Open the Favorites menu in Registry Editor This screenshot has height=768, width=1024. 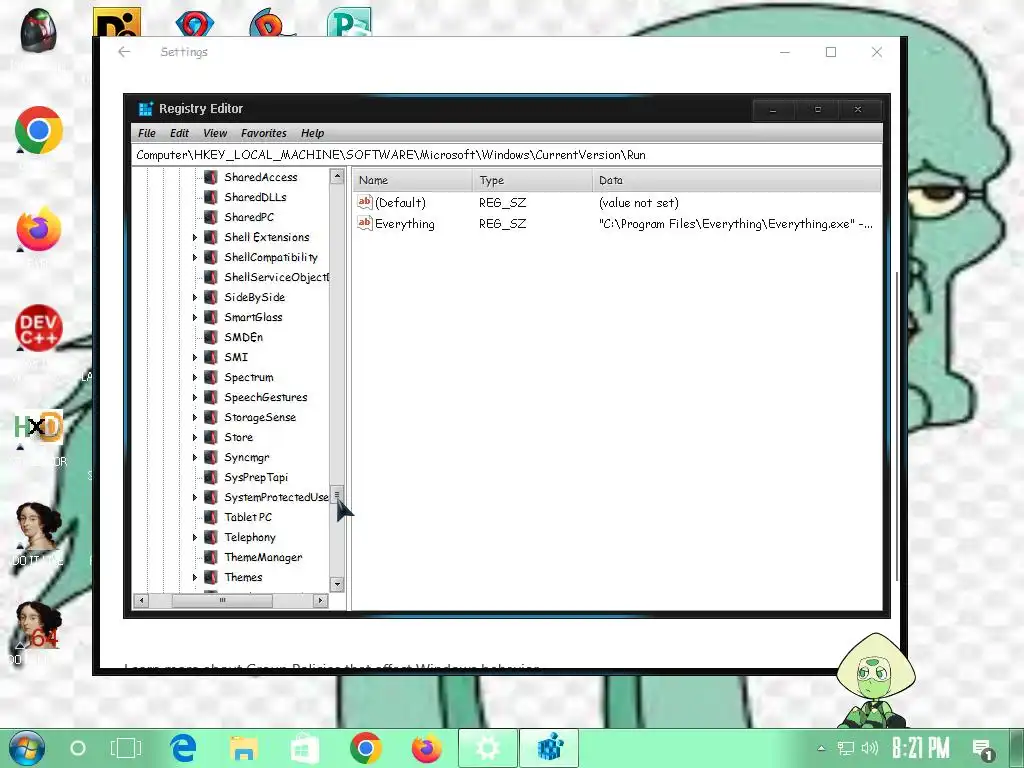tap(264, 133)
